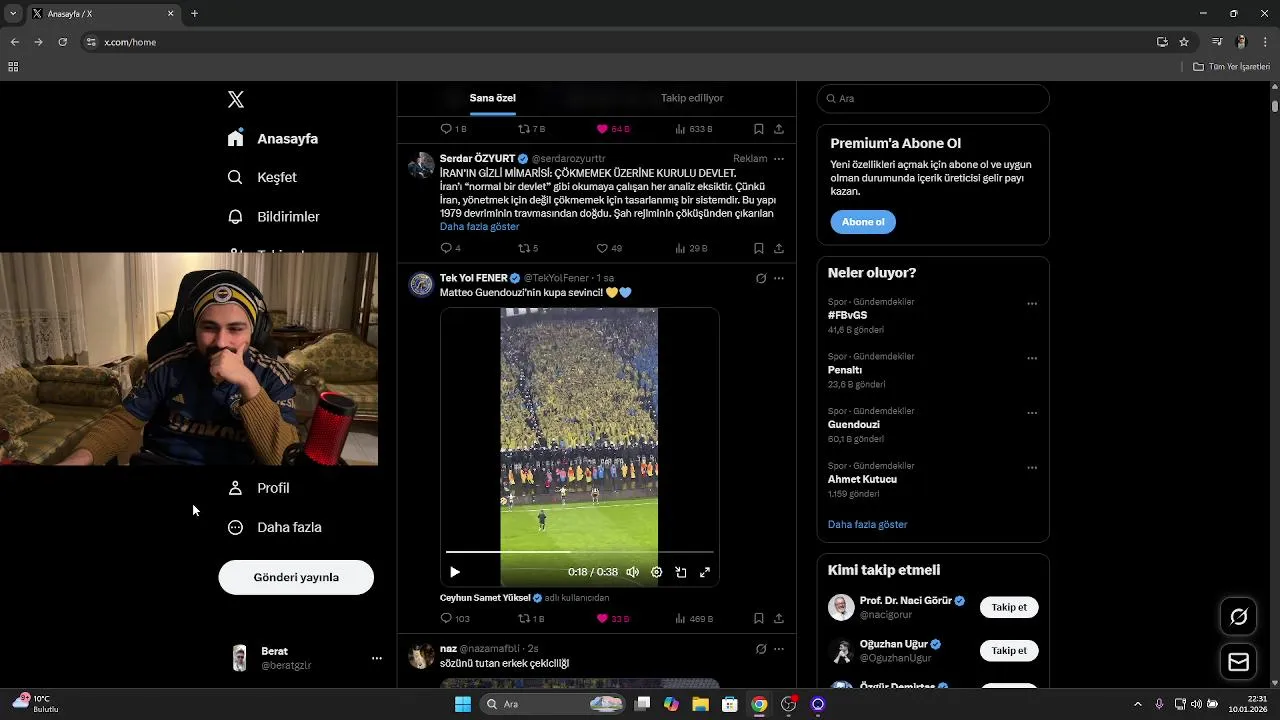Open the Windows Start menu

462,704
